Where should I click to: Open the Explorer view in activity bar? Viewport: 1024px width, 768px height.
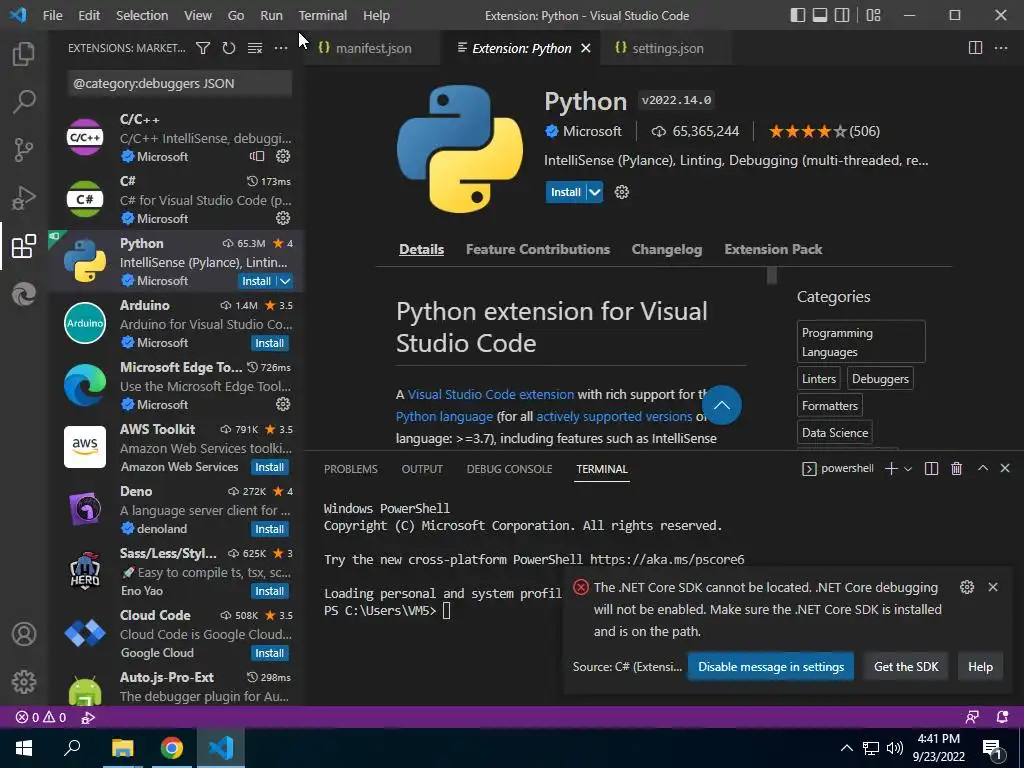[24, 54]
